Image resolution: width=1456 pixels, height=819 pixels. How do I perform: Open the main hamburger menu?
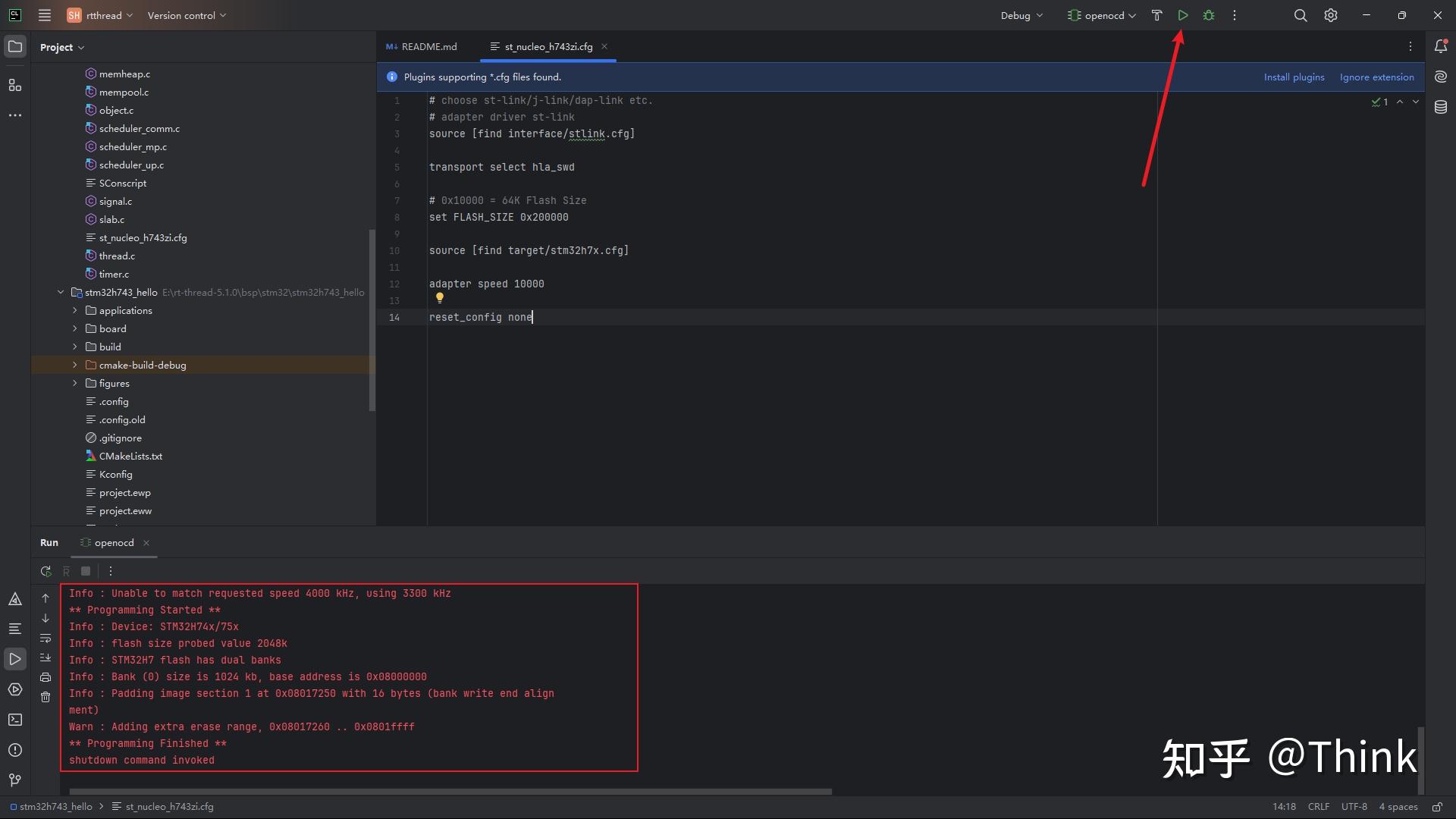click(45, 15)
